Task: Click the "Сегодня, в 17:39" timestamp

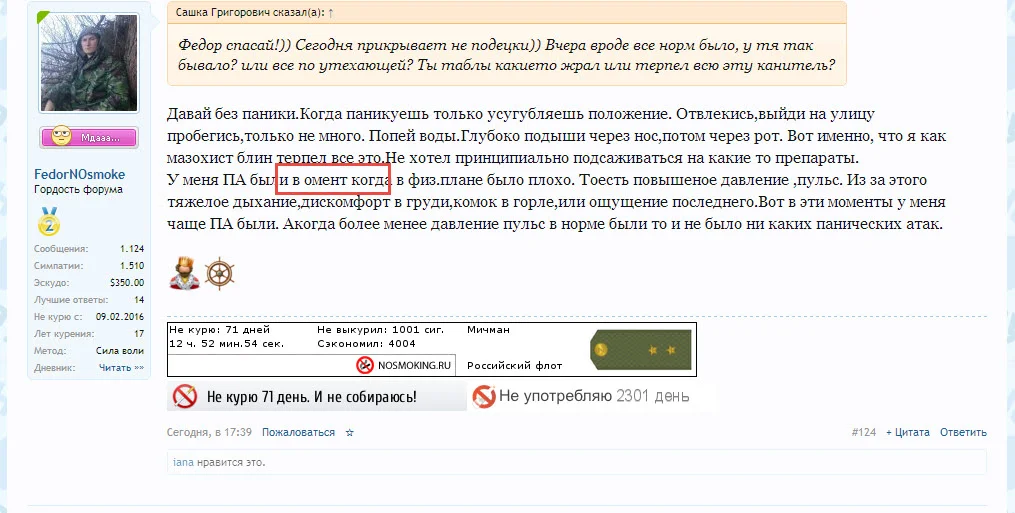Action: pyautogui.click(x=209, y=432)
